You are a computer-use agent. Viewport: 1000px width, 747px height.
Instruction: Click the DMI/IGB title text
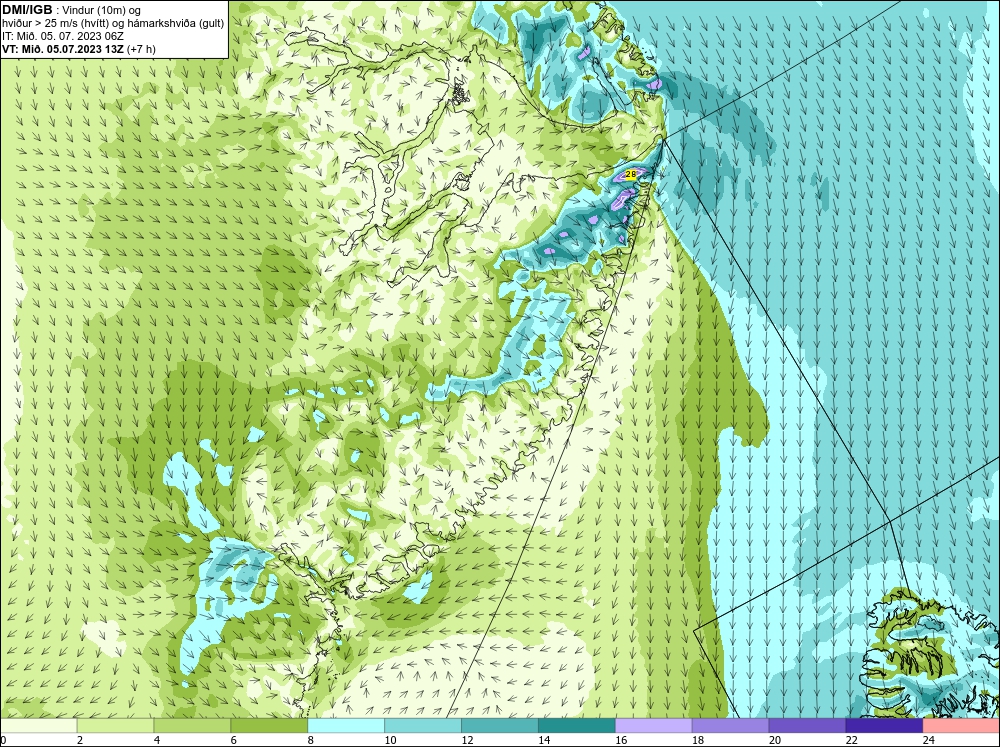27,10
